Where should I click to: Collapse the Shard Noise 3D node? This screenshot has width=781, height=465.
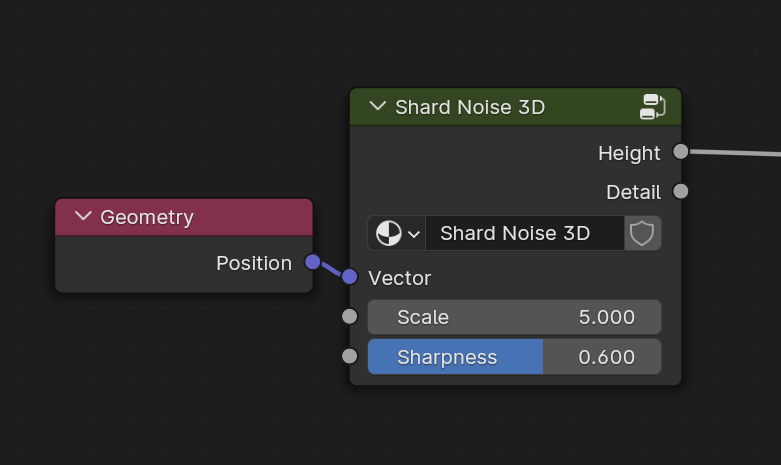(x=378, y=107)
